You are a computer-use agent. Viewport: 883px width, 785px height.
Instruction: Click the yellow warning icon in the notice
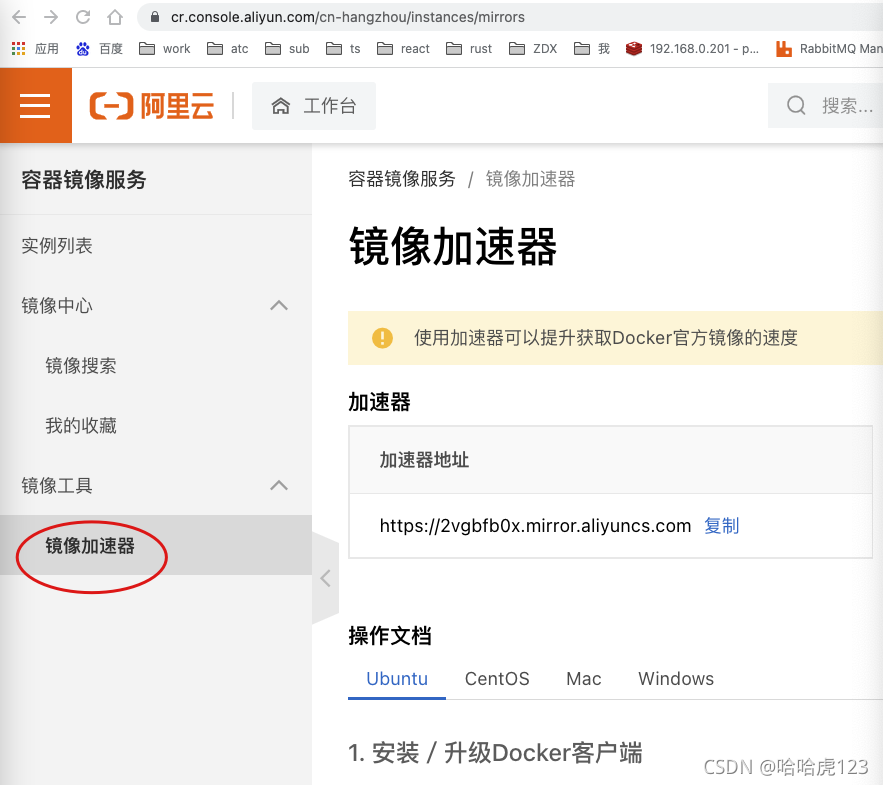pos(382,338)
